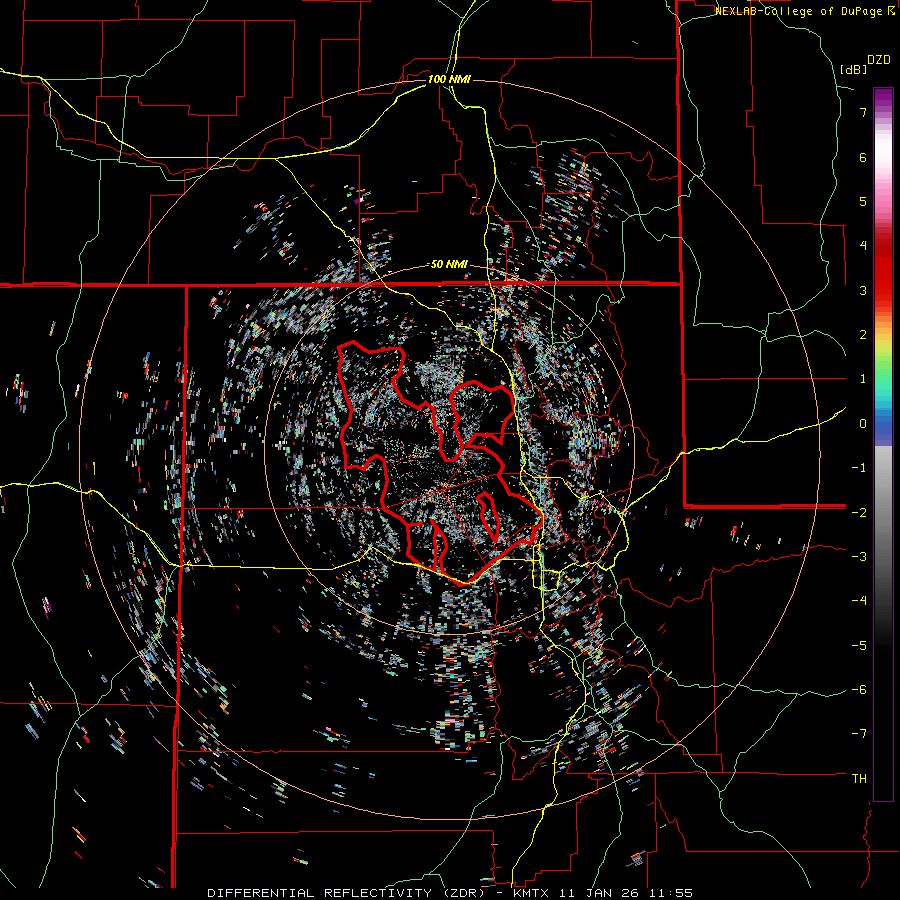Click the 2 value on the dB scale
This screenshot has height=900, width=900.
(x=863, y=335)
